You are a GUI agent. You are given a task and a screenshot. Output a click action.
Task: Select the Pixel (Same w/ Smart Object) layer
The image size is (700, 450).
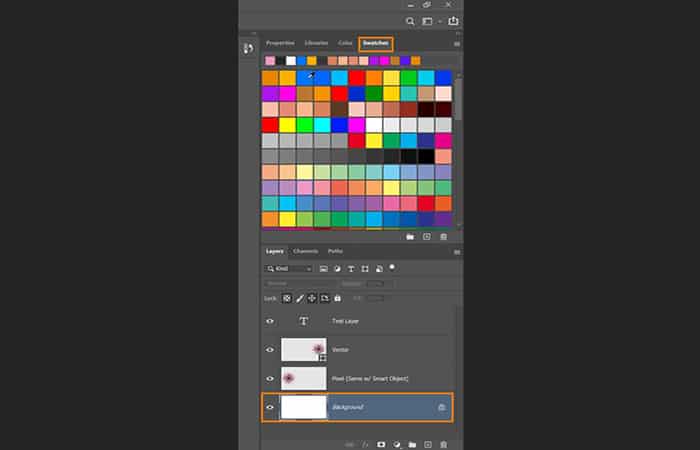370,378
